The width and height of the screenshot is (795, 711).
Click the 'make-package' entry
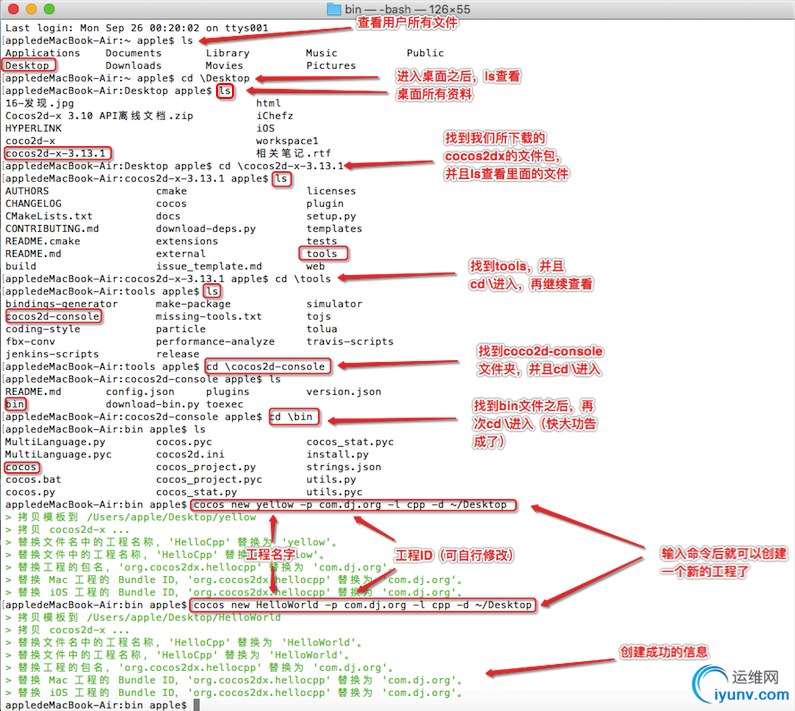pos(193,304)
